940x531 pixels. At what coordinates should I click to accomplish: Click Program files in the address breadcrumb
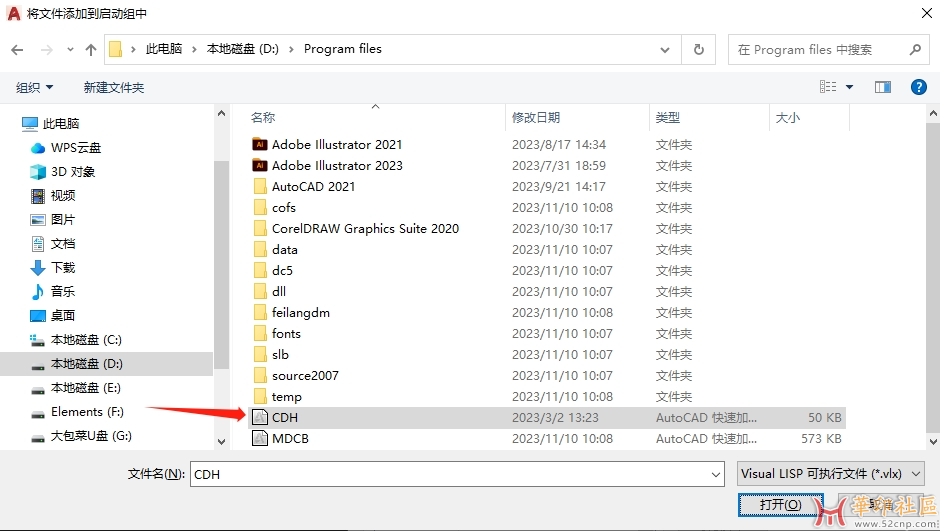(342, 49)
